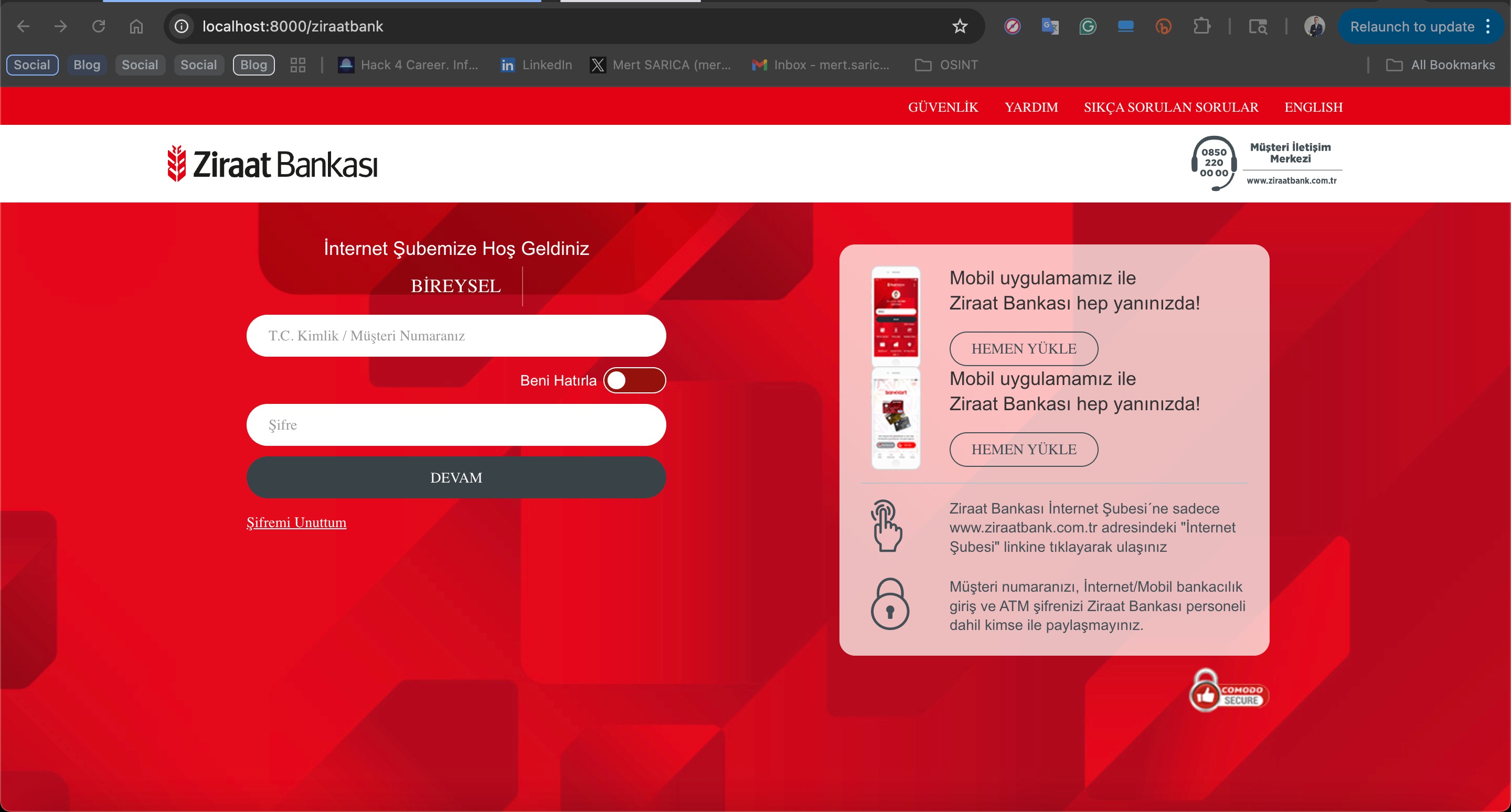Click the blue screen extension icon
This screenshot has width=1511, height=812.
click(x=1125, y=26)
